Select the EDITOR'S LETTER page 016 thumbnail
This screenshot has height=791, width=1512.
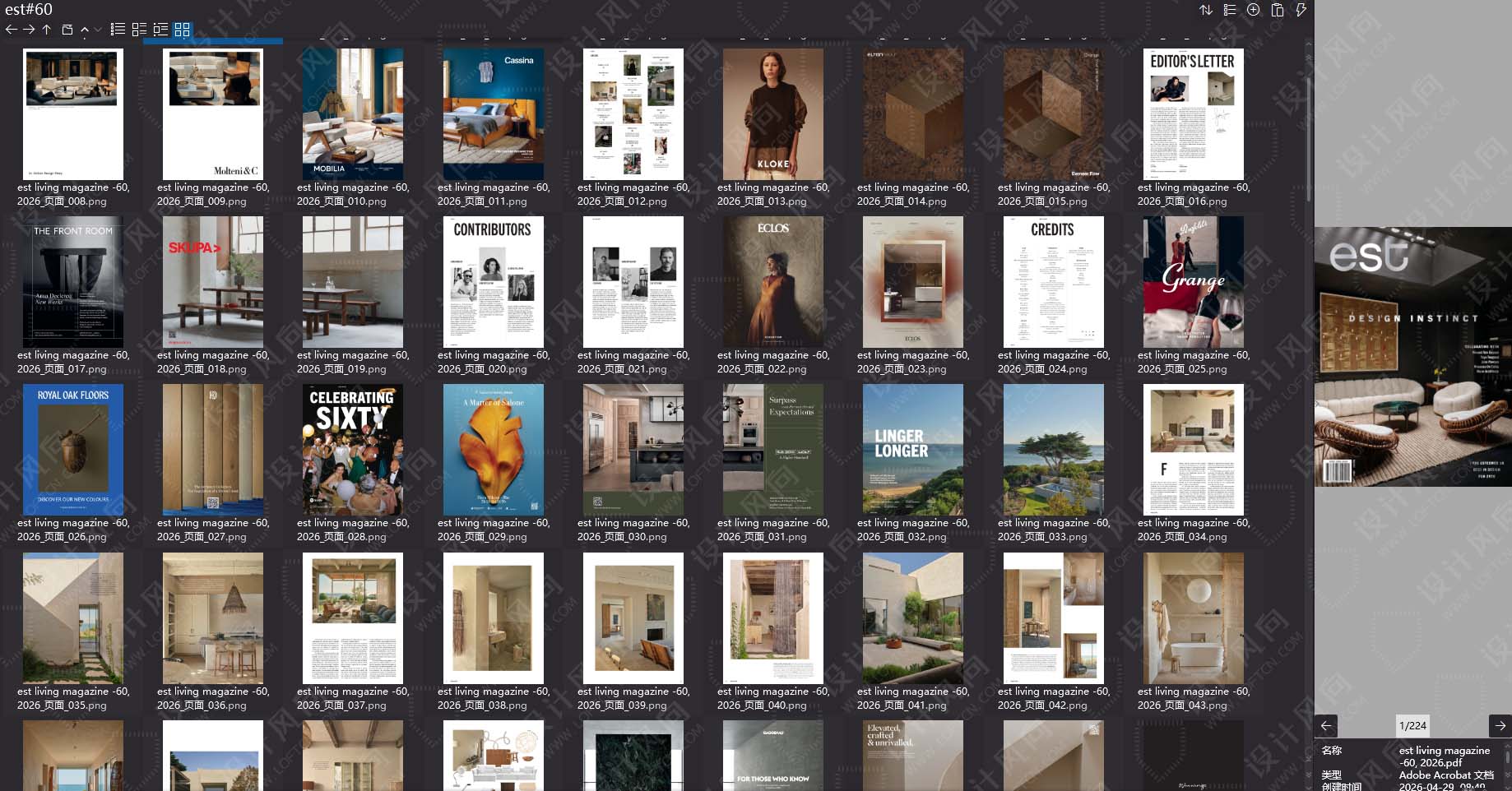[x=1192, y=114]
